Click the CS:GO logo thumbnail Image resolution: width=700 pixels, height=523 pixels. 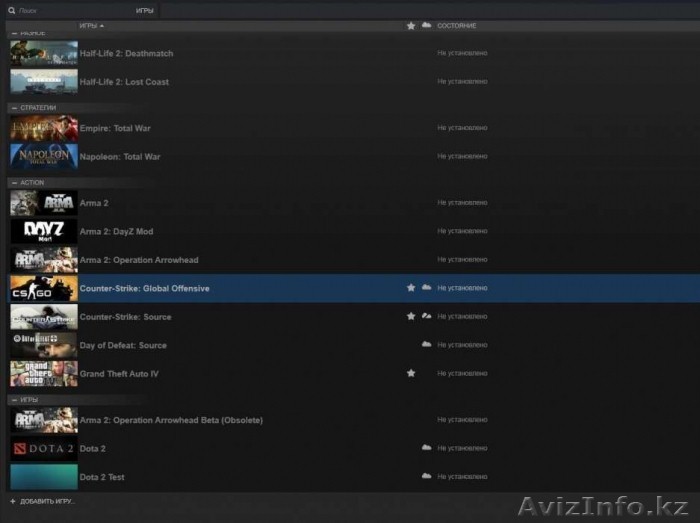coord(44,289)
